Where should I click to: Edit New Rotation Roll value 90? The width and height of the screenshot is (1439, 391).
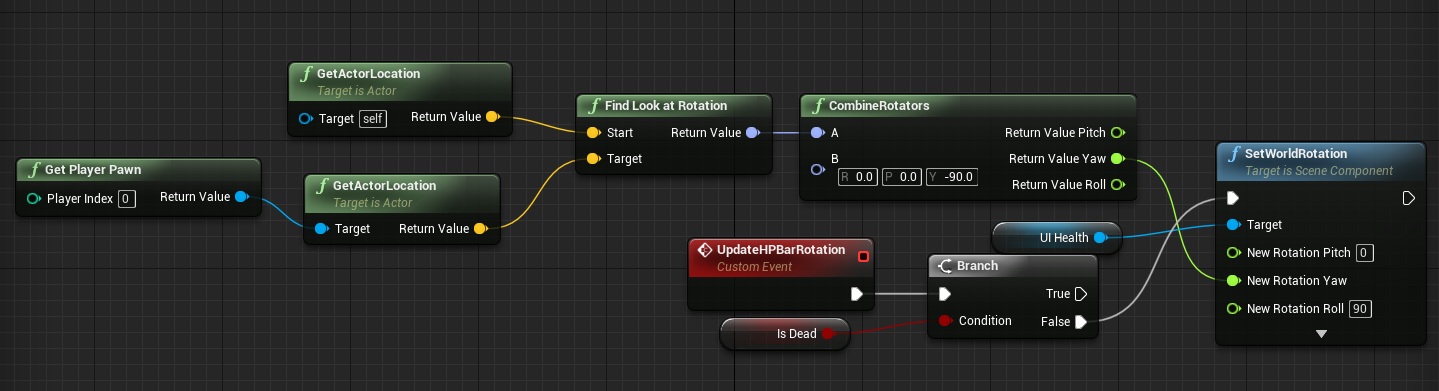click(1360, 309)
